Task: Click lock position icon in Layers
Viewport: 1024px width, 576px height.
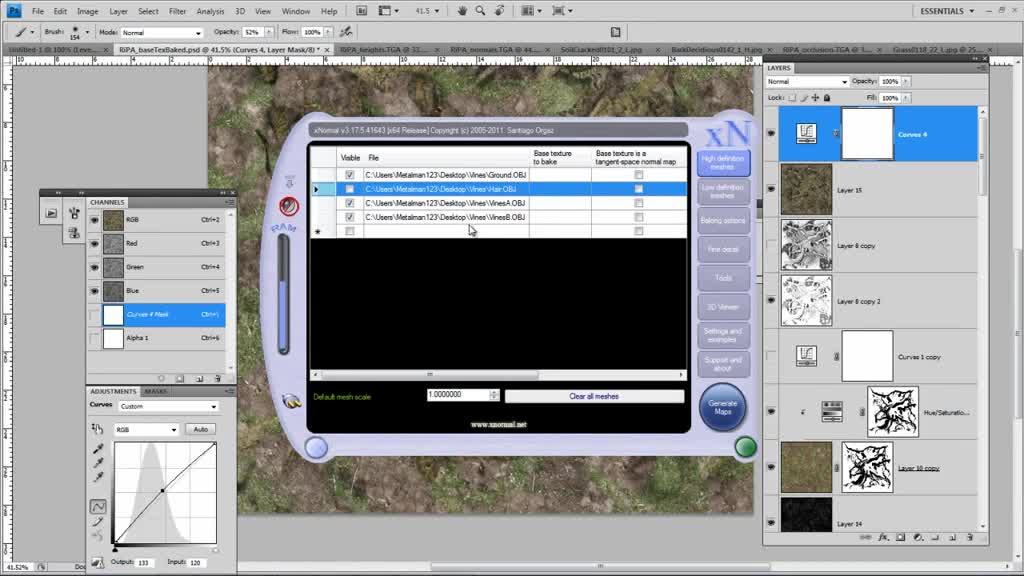Action: click(815, 98)
